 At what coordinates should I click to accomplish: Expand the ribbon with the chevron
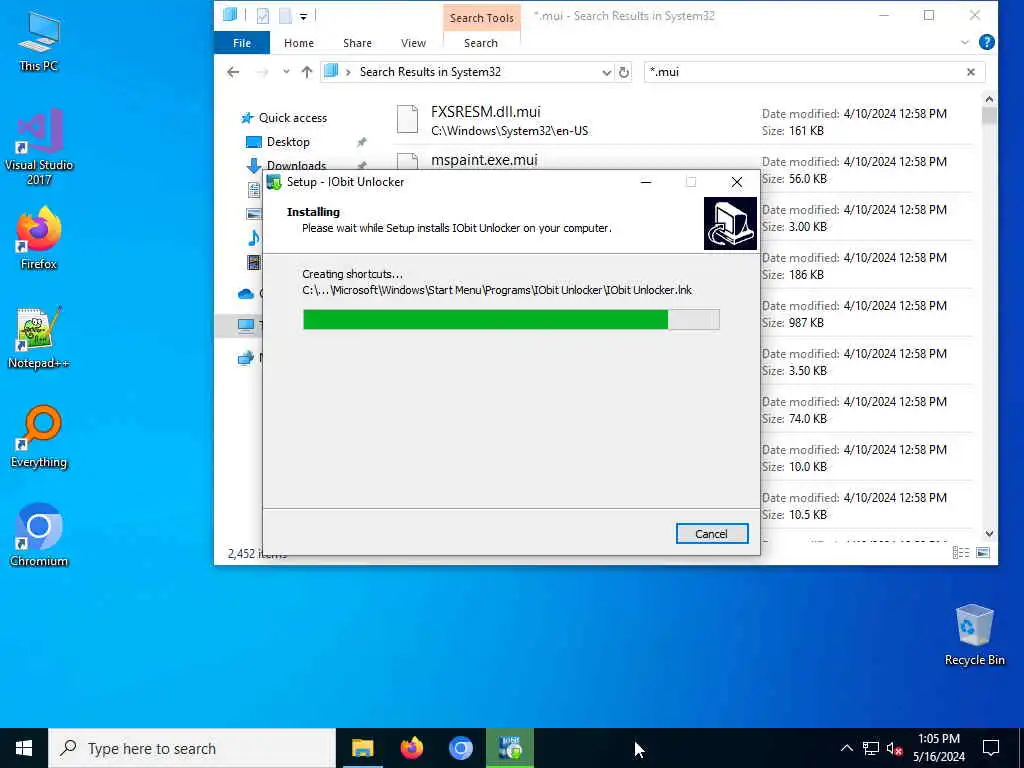965,42
